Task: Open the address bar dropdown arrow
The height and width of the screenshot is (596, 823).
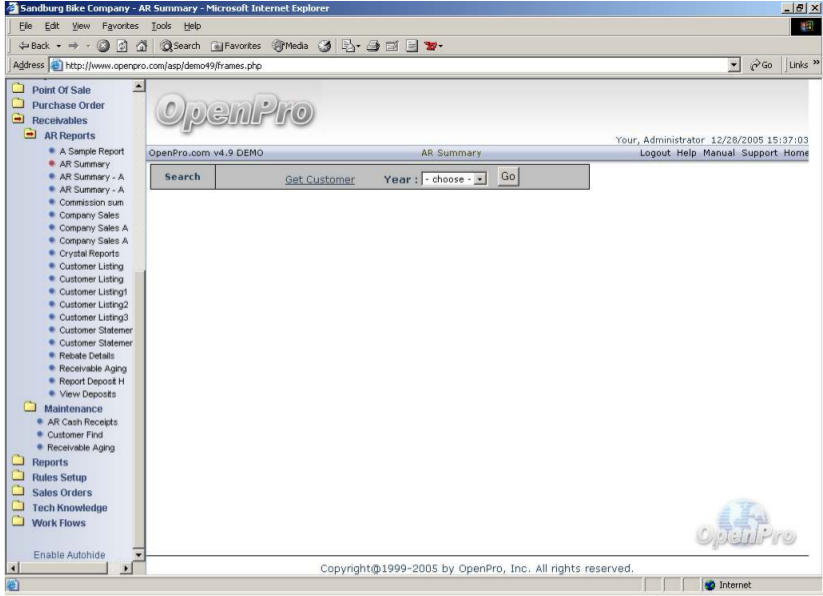Action: click(735, 65)
